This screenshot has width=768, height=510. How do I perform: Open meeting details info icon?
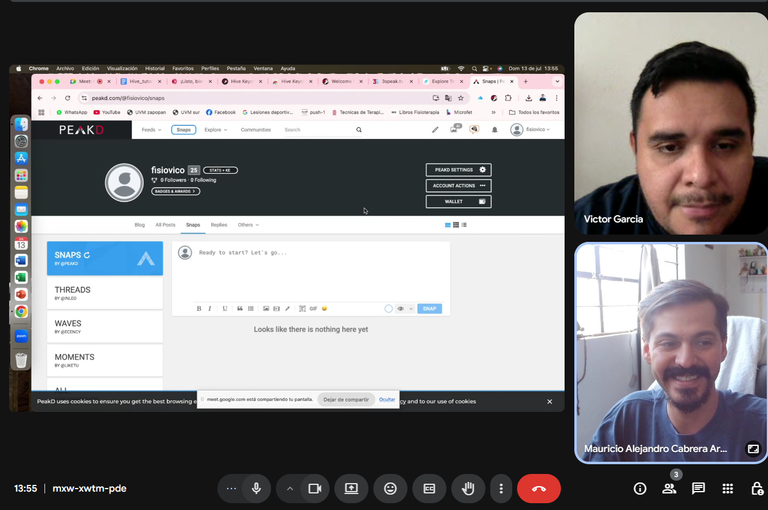[x=640, y=488]
